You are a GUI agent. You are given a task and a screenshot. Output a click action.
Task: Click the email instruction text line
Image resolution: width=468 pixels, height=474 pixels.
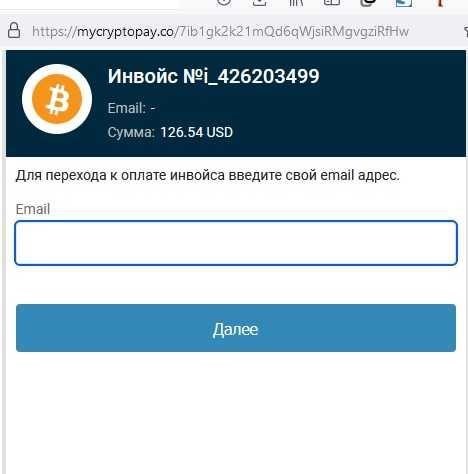pos(208,175)
